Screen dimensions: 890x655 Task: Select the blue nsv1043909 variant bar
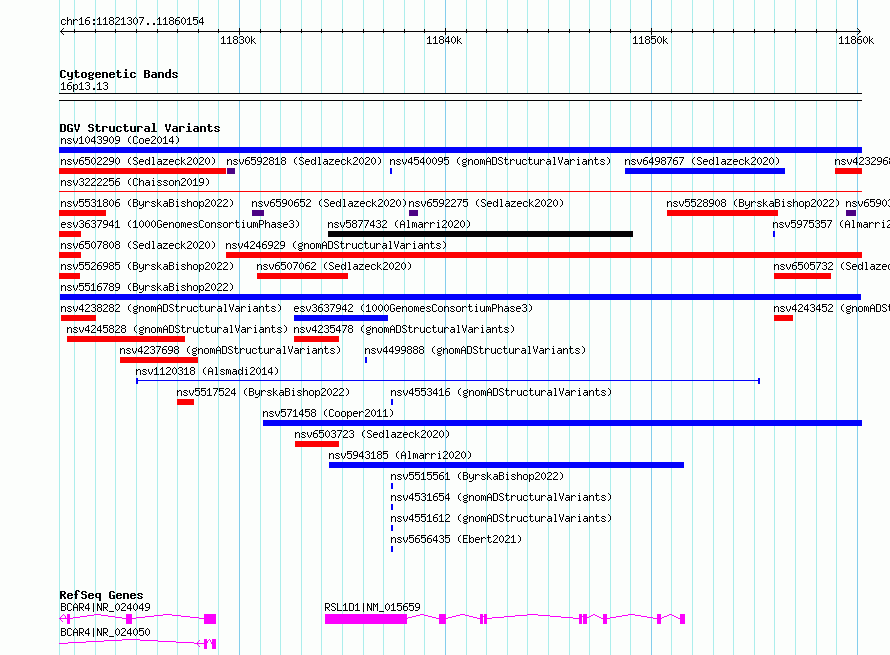coord(460,150)
